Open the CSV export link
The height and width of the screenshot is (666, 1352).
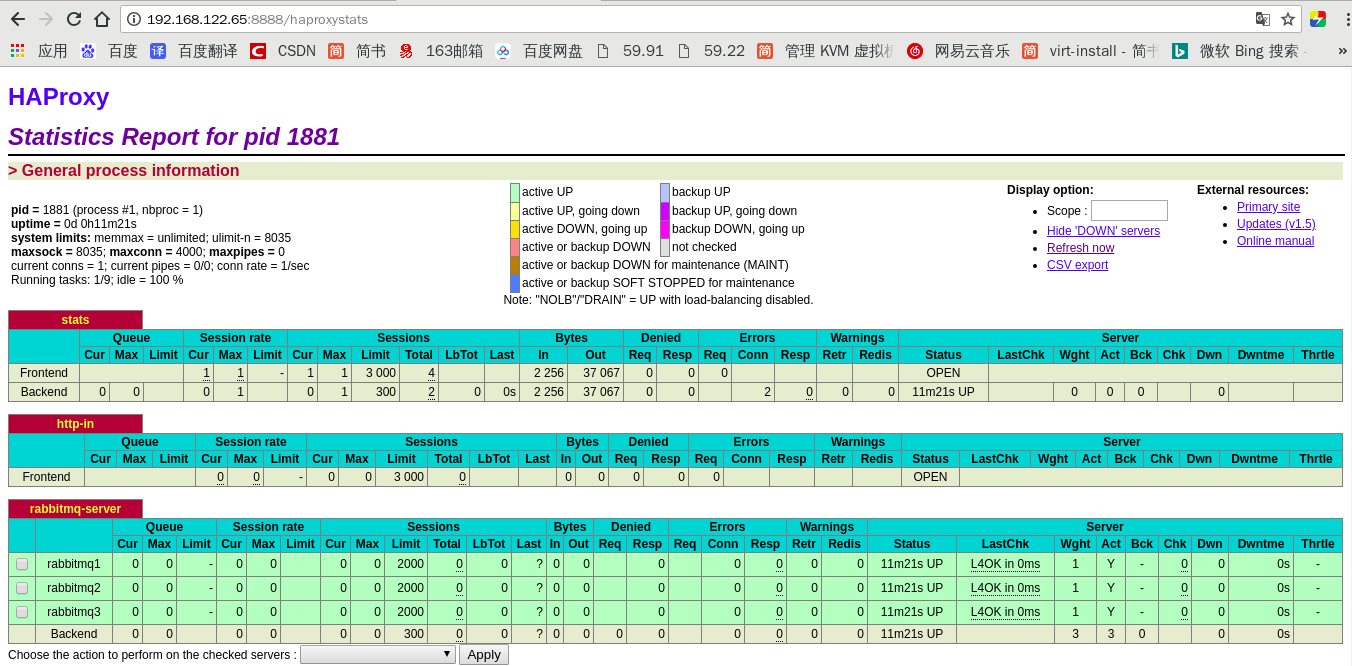pyautogui.click(x=1077, y=265)
